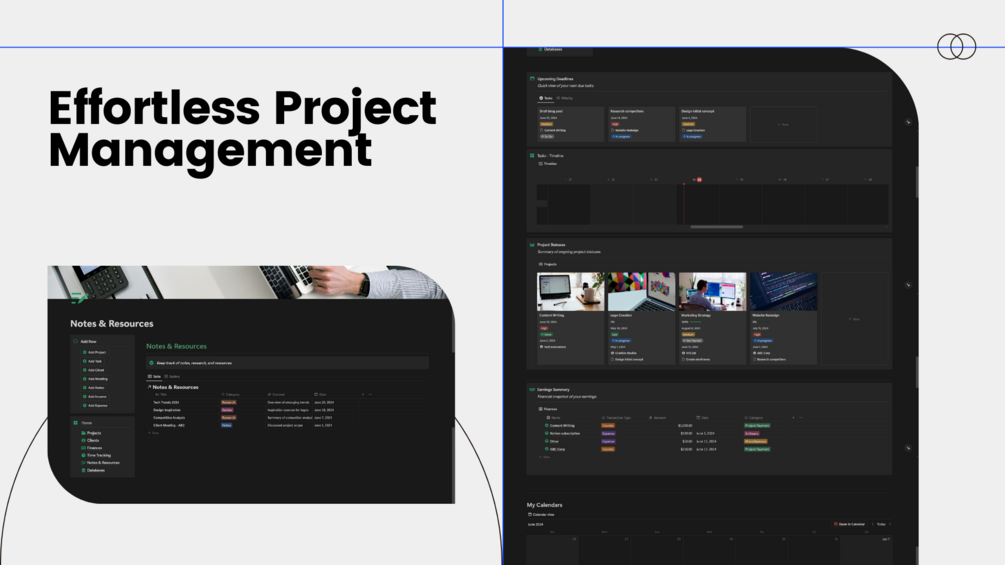Select the Projects gallery view tab
1005x565 pixels.
tap(548, 264)
